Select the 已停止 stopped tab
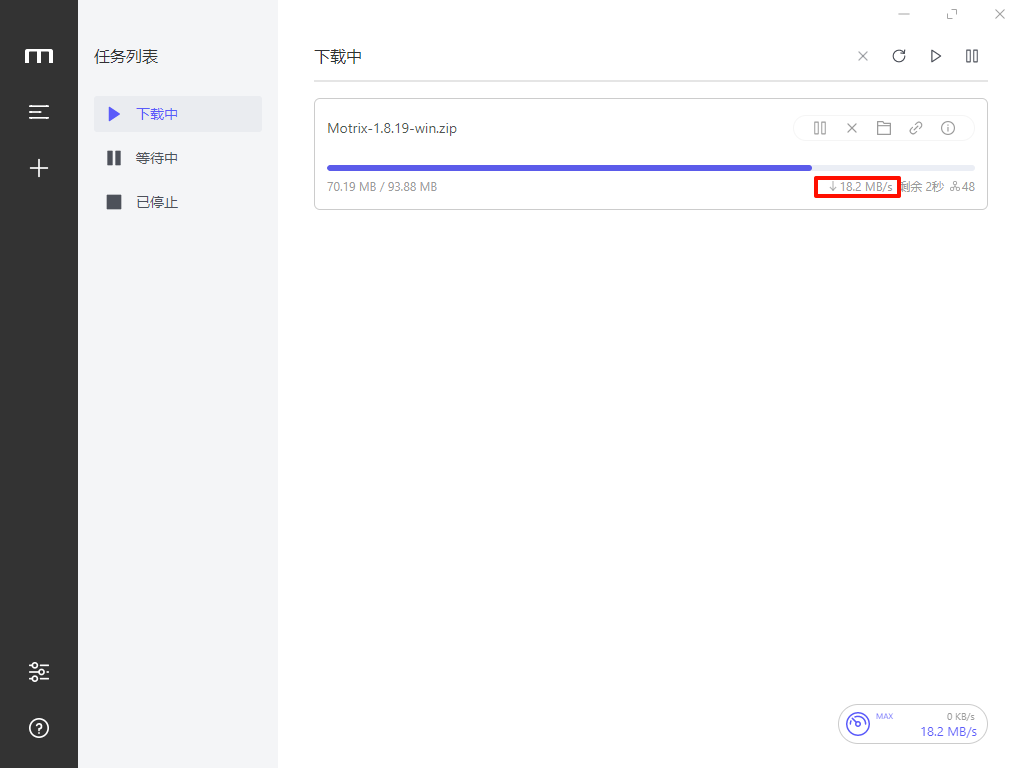The width and height of the screenshot is (1024, 768). pos(178,202)
